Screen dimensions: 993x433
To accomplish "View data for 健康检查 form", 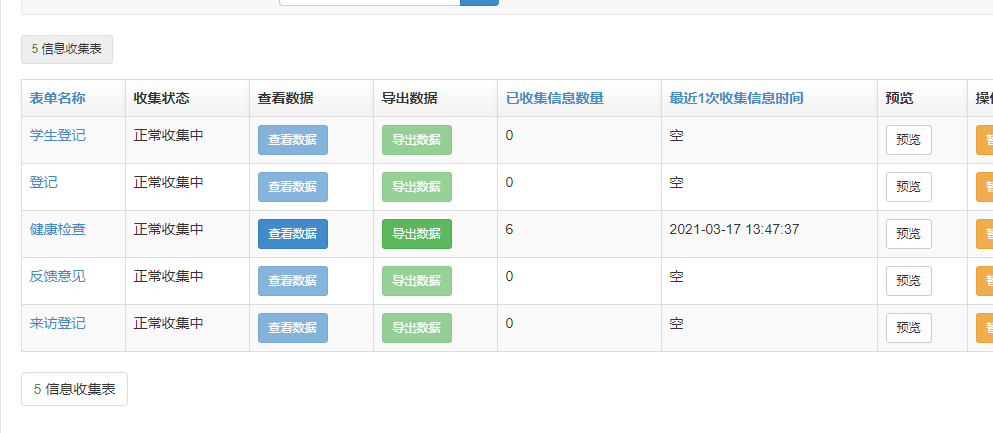I will point(293,234).
